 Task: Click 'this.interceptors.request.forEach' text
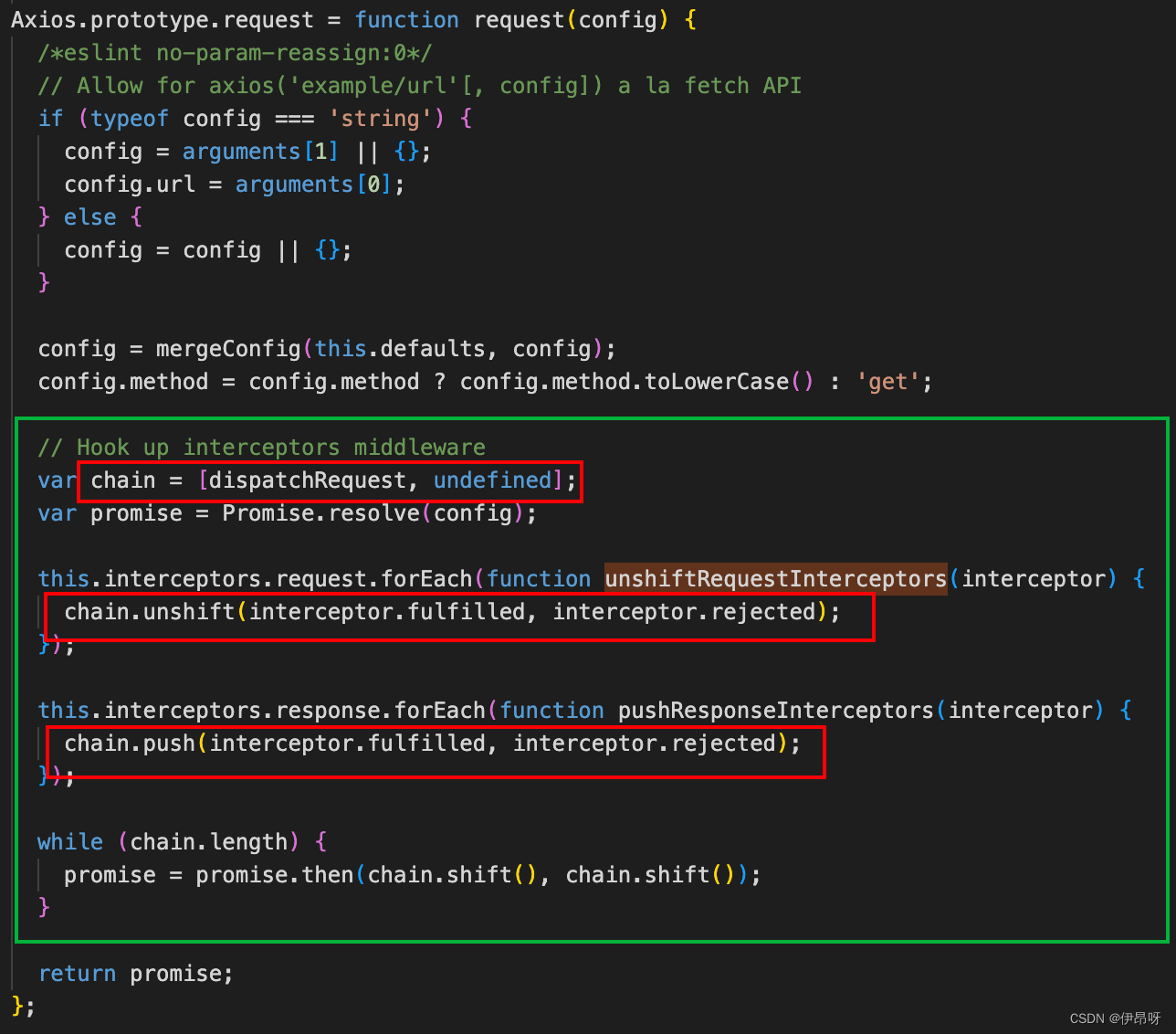coord(256,579)
